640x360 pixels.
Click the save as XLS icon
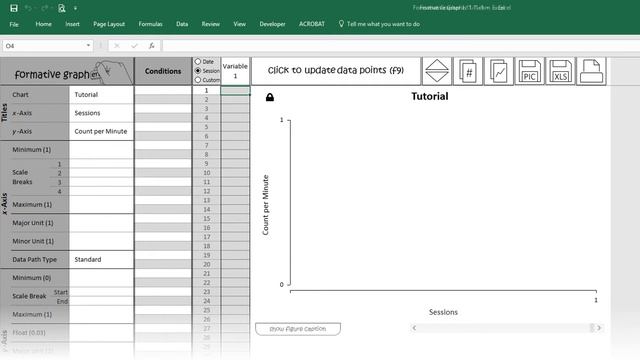pos(560,71)
